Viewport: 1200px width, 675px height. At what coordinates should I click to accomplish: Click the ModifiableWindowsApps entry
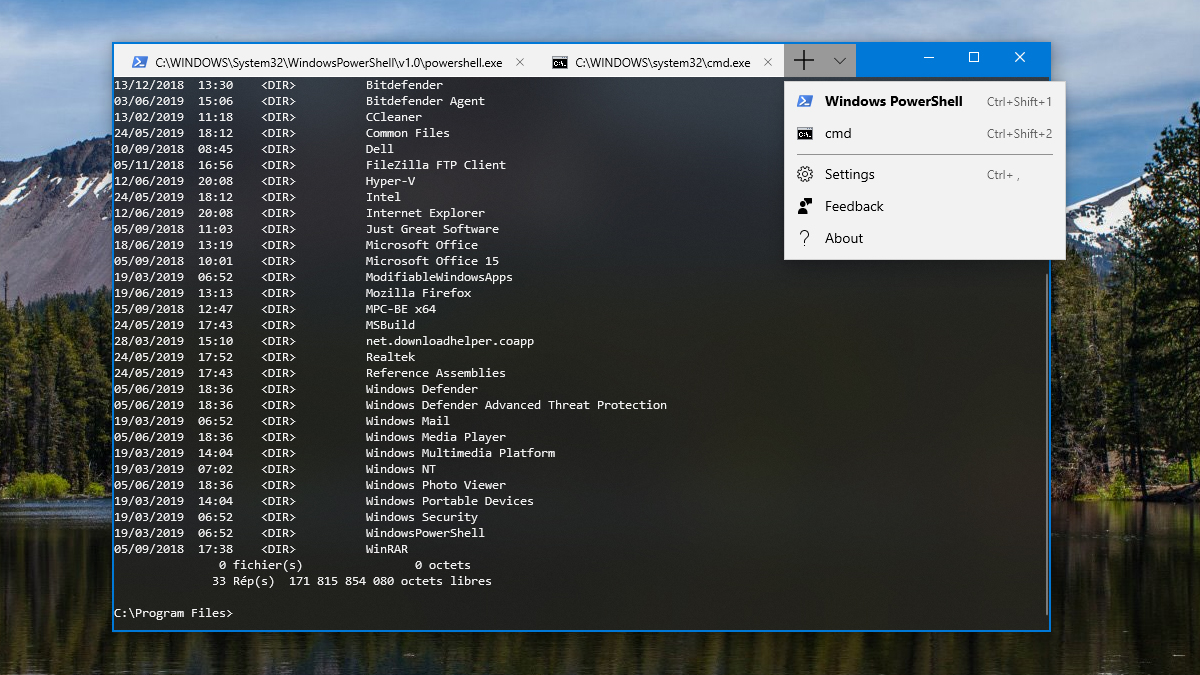pyautogui.click(x=439, y=277)
